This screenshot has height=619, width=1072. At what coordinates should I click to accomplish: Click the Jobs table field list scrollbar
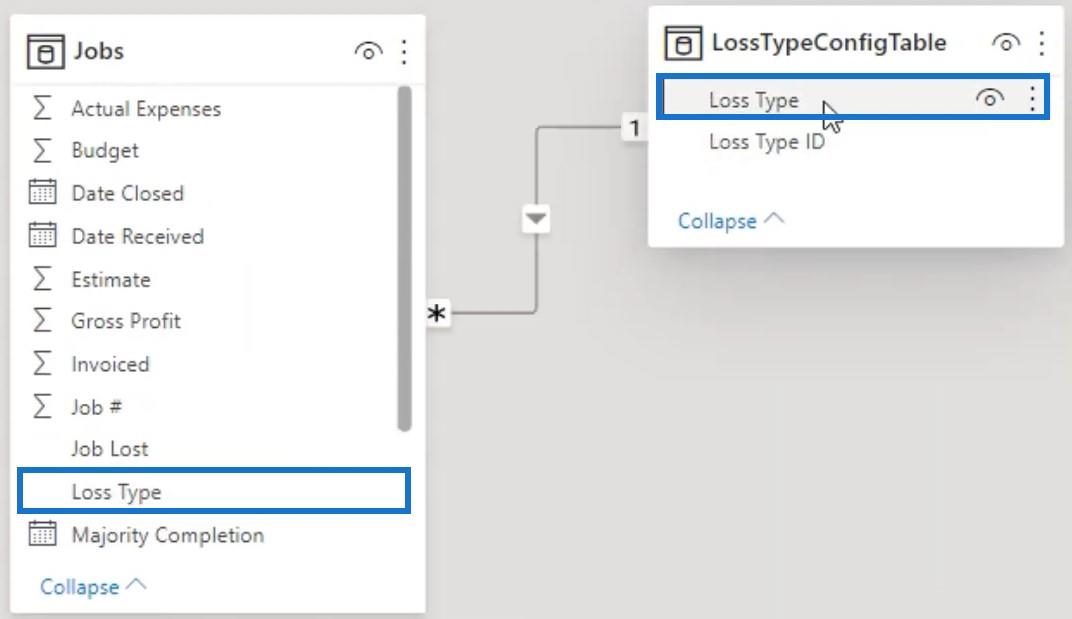coord(405,259)
